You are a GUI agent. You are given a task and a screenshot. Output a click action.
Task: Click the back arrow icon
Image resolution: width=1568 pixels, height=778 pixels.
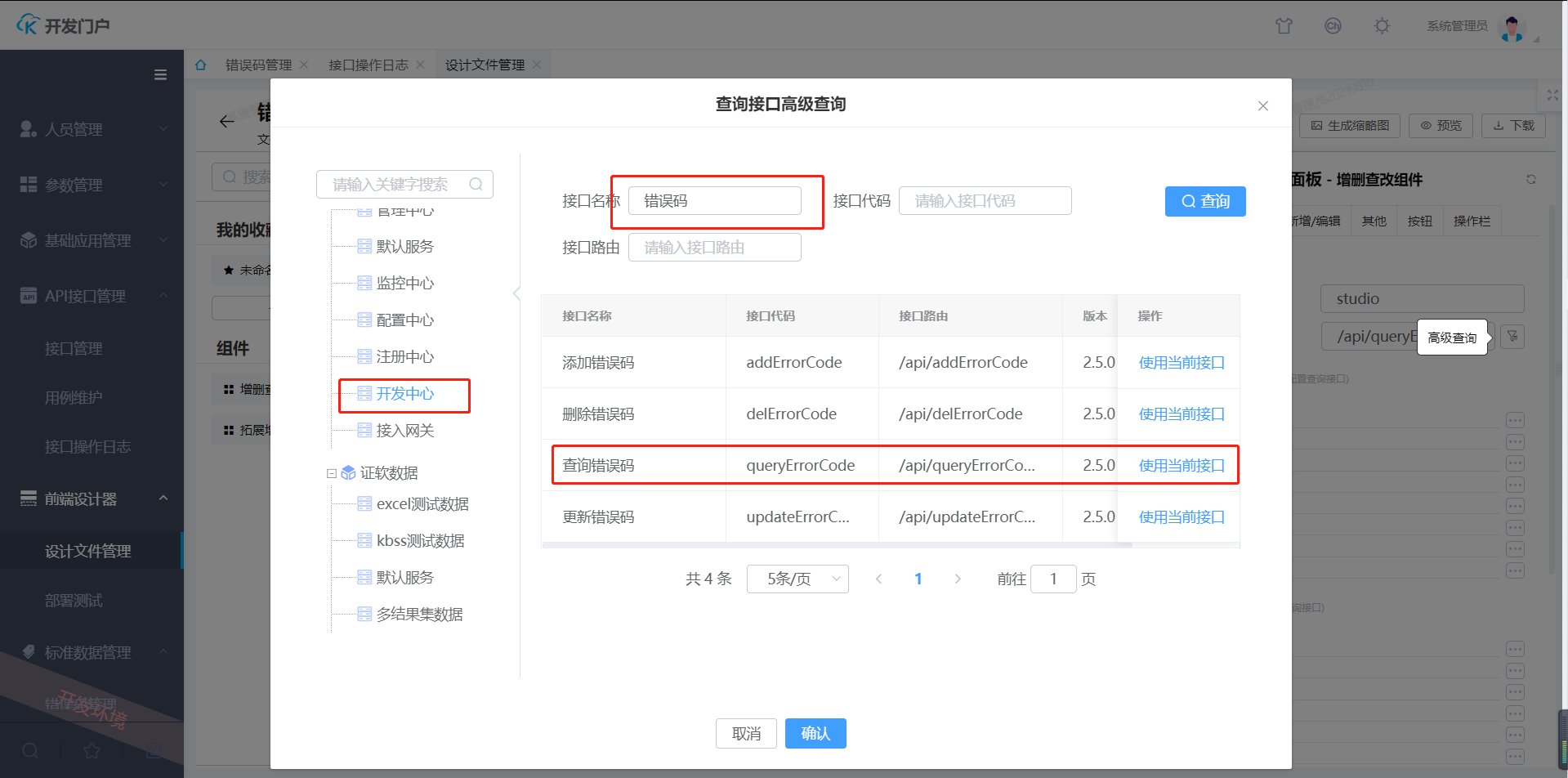click(x=226, y=122)
